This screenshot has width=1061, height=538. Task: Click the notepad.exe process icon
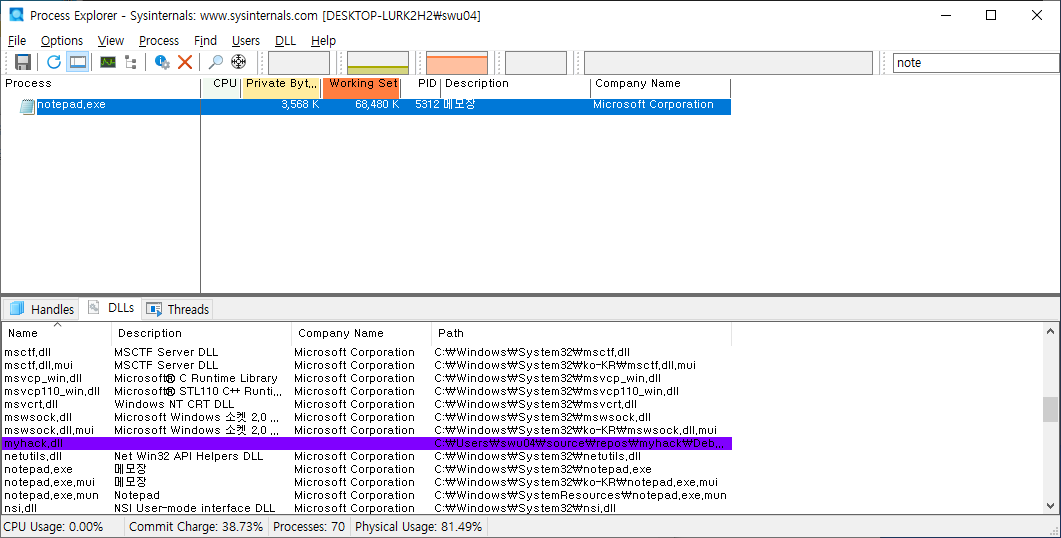pos(27,106)
